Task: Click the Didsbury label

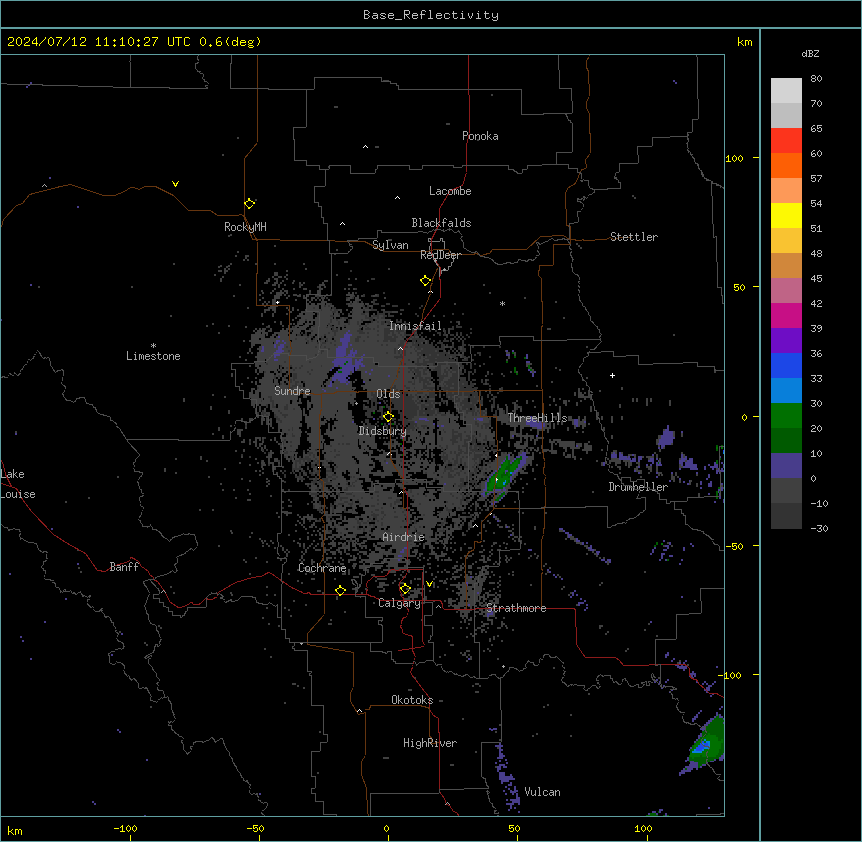Action: tap(383, 431)
